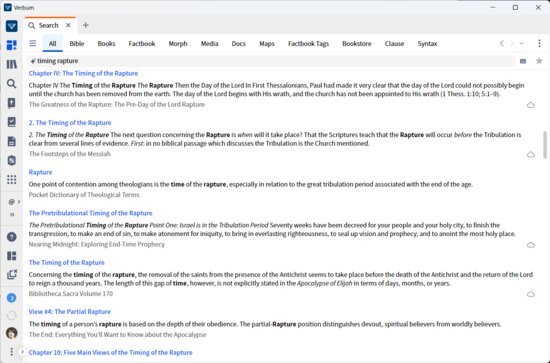Click the favorite star icon
This screenshot has height=363, width=550.
click(539, 61)
